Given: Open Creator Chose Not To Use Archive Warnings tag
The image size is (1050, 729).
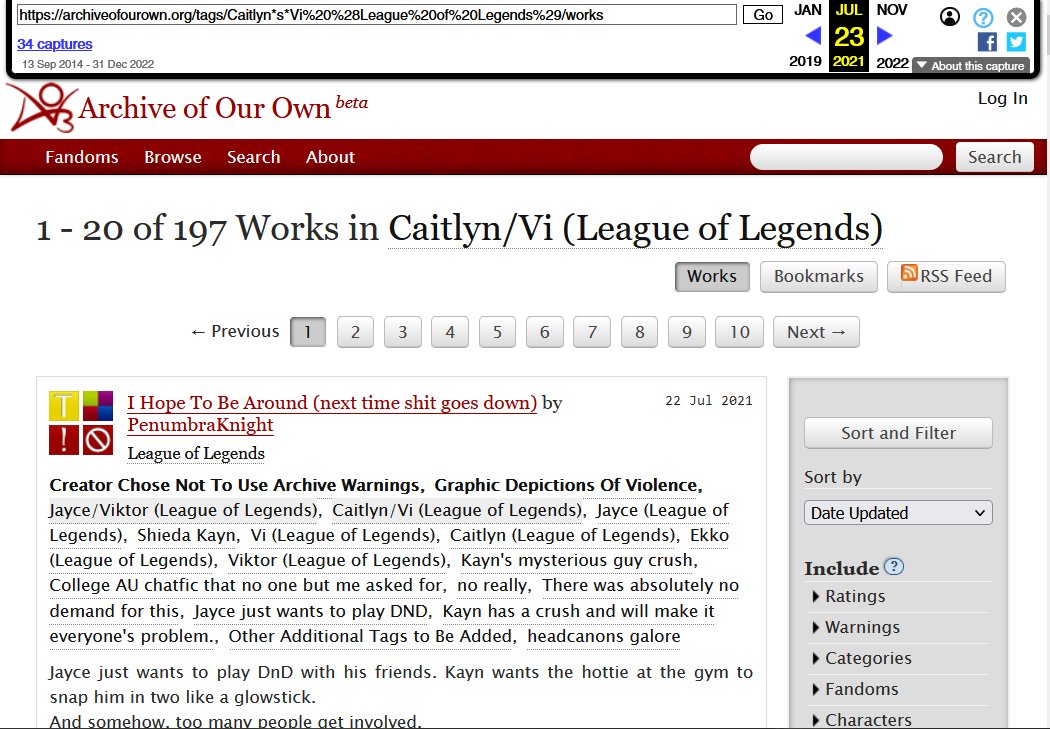Looking at the screenshot, I should pyautogui.click(x=234, y=485).
